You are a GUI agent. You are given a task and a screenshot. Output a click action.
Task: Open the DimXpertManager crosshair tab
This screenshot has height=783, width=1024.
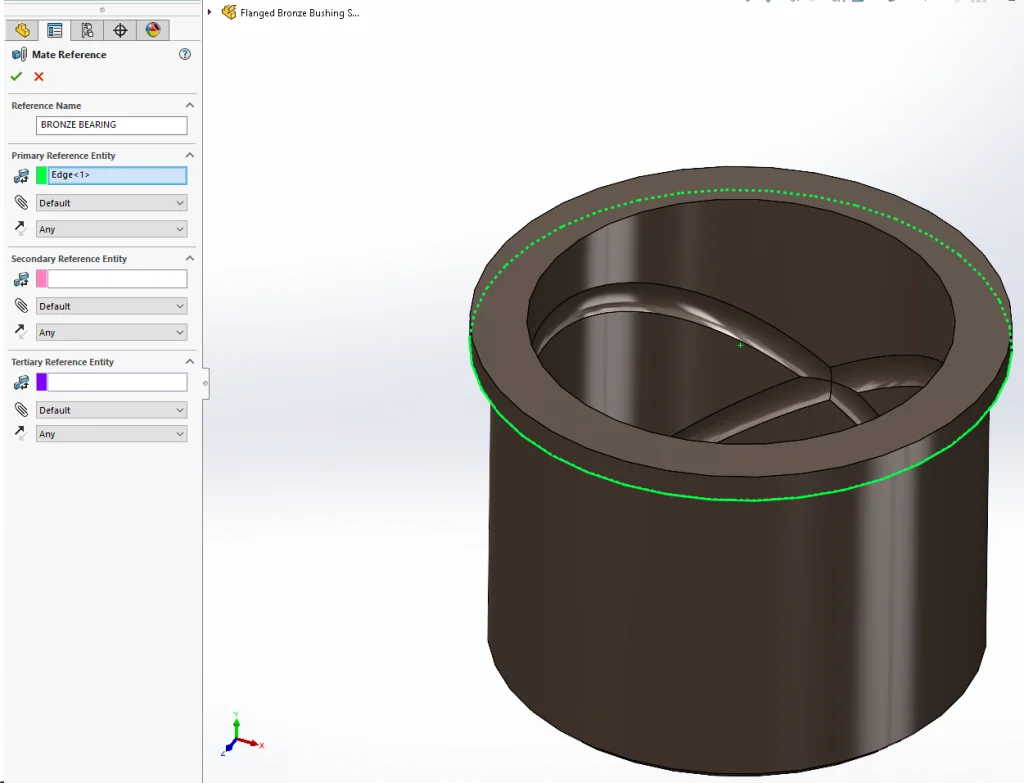120,30
